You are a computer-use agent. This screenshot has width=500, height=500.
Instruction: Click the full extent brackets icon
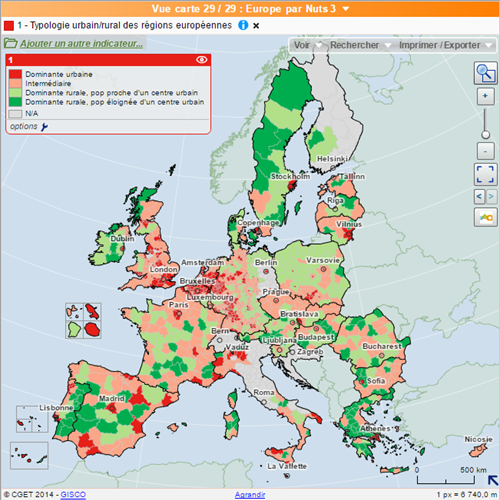(485, 174)
